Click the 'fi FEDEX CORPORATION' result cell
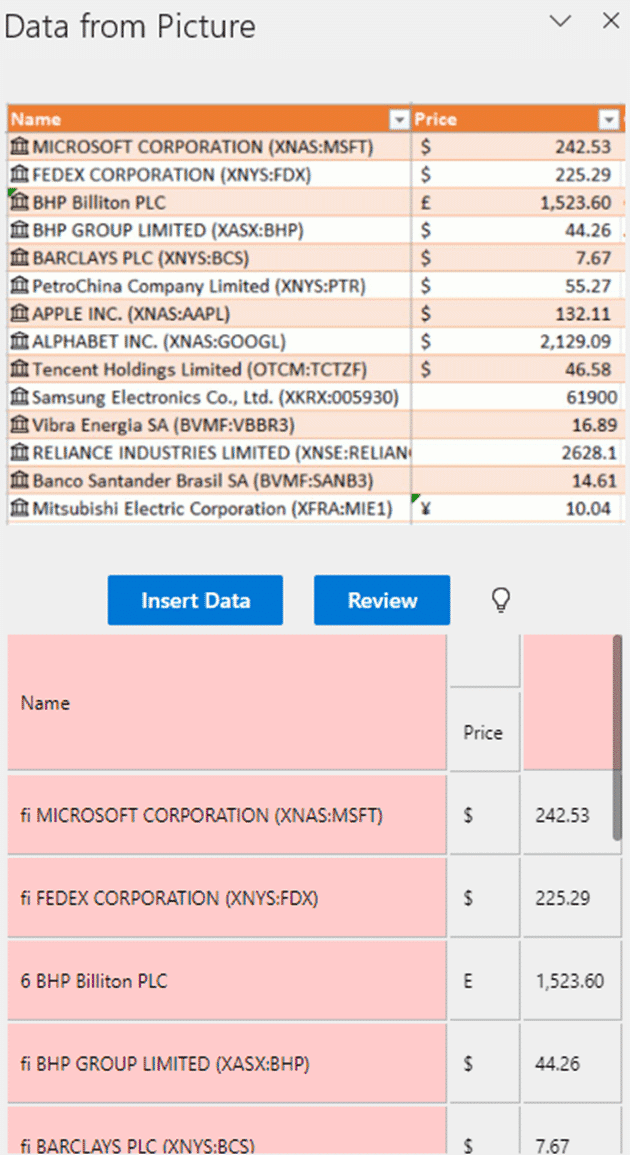The height and width of the screenshot is (1155, 630). (x=227, y=898)
